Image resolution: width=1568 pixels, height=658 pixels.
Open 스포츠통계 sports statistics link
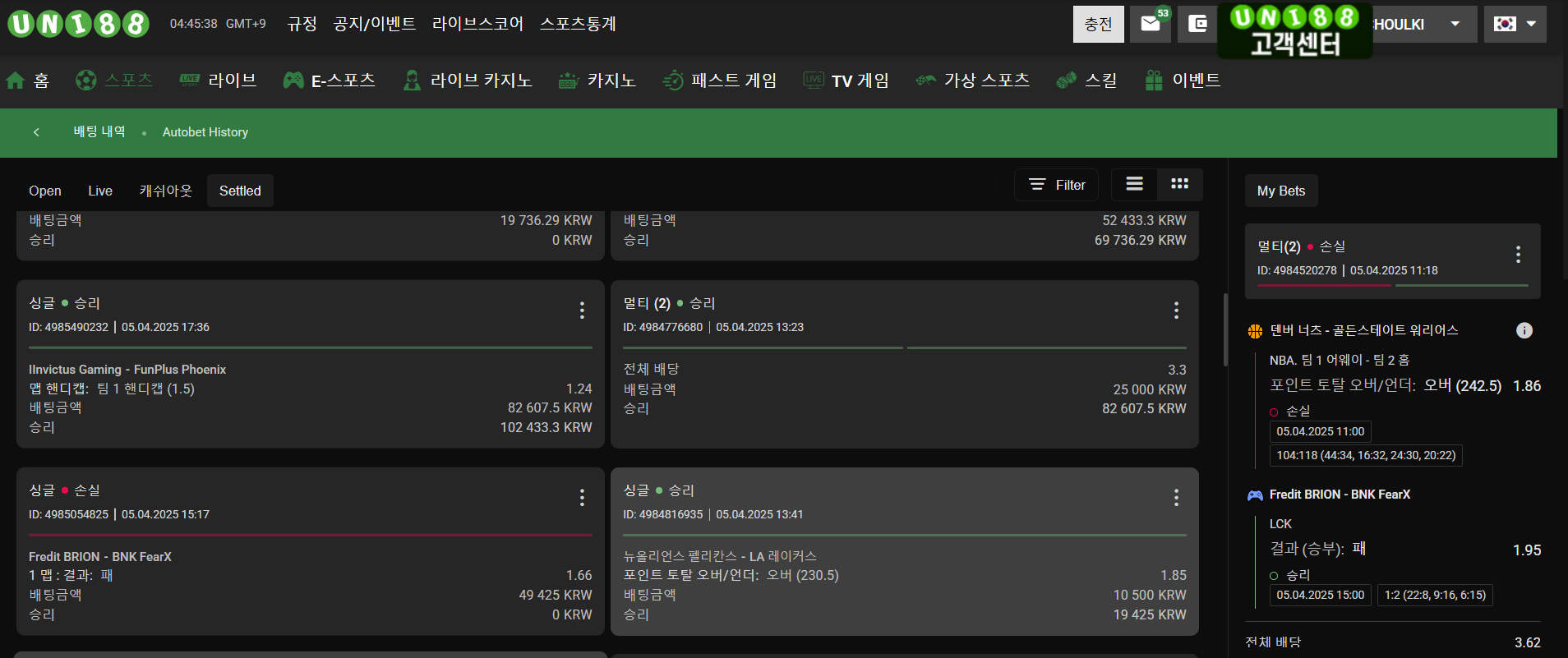(578, 24)
